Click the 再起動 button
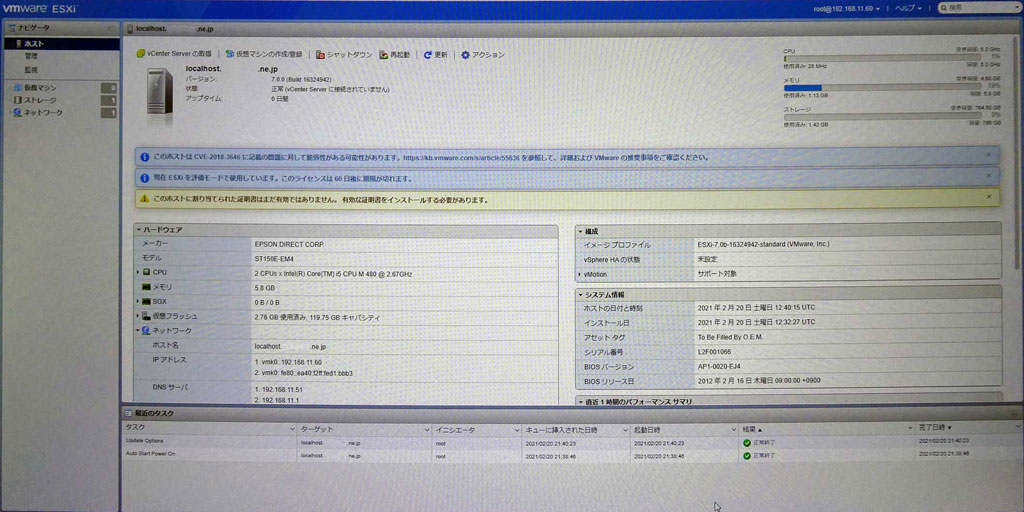 tap(395, 55)
